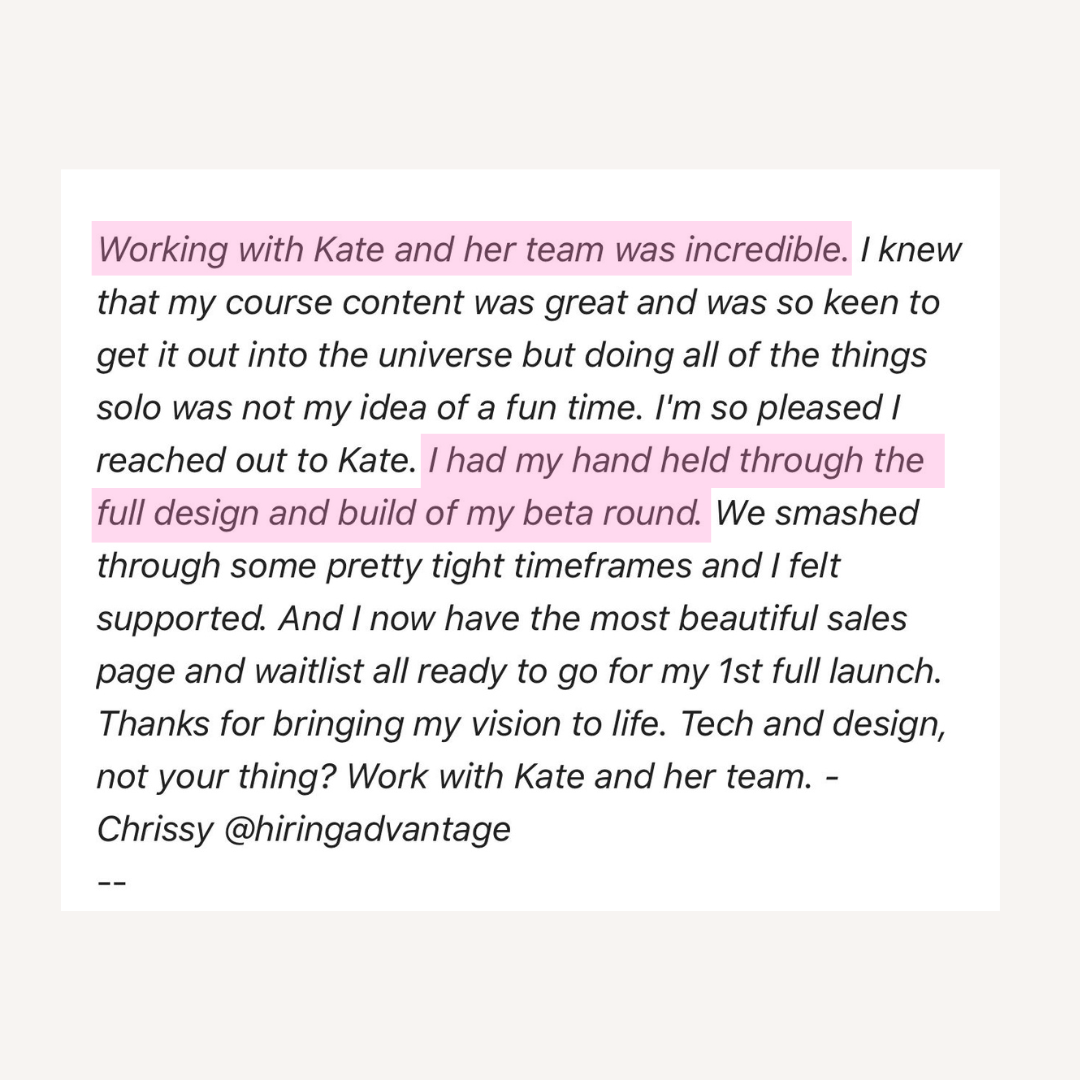Click the @hiringadvantage handle
The height and width of the screenshot is (1080, 1080).
(x=367, y=829)
